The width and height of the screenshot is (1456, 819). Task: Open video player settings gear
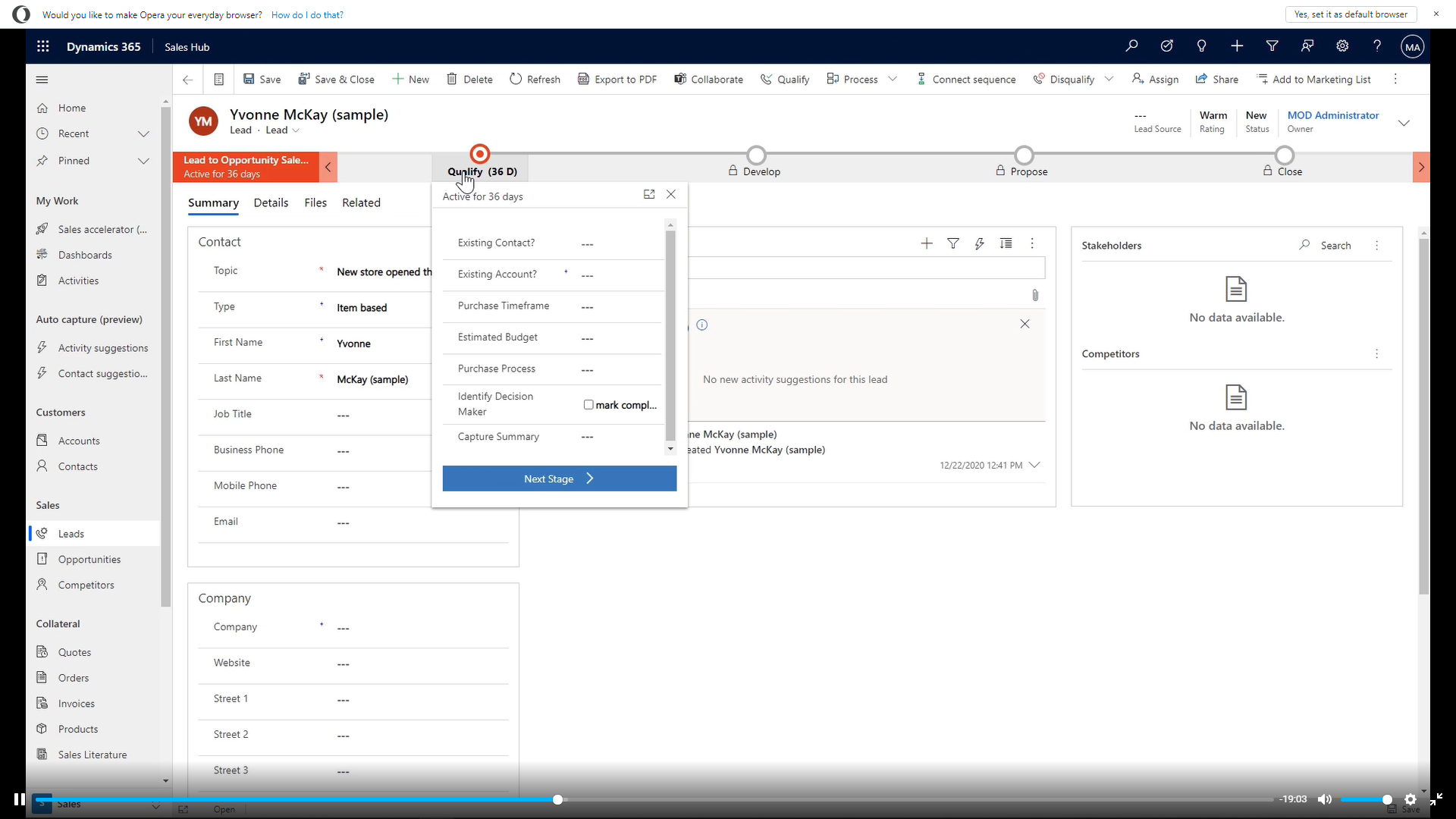(1410, 799)
